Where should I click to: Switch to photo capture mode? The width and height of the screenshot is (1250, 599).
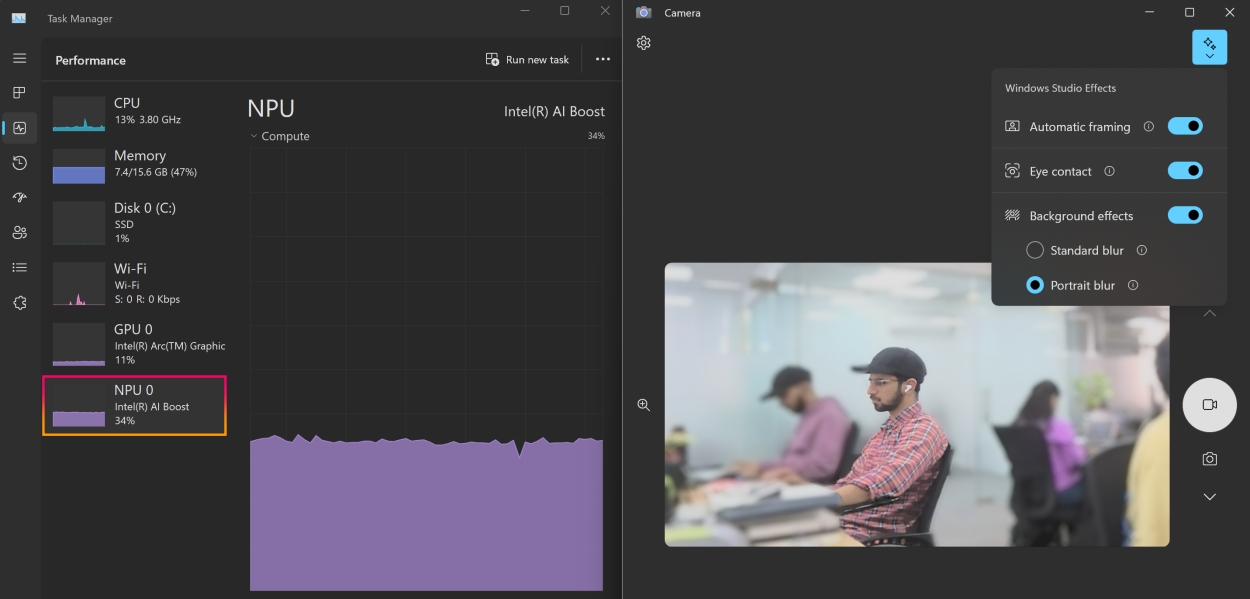click(x=1209, y=459)
